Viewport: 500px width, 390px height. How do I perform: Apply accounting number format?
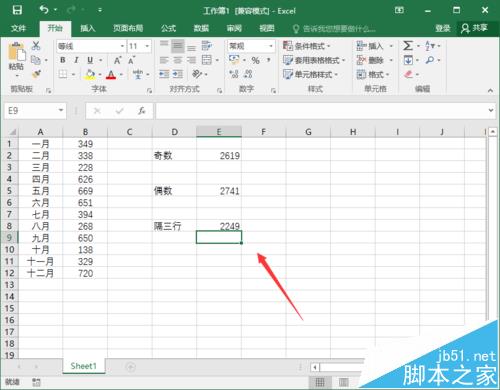(234, 60)
